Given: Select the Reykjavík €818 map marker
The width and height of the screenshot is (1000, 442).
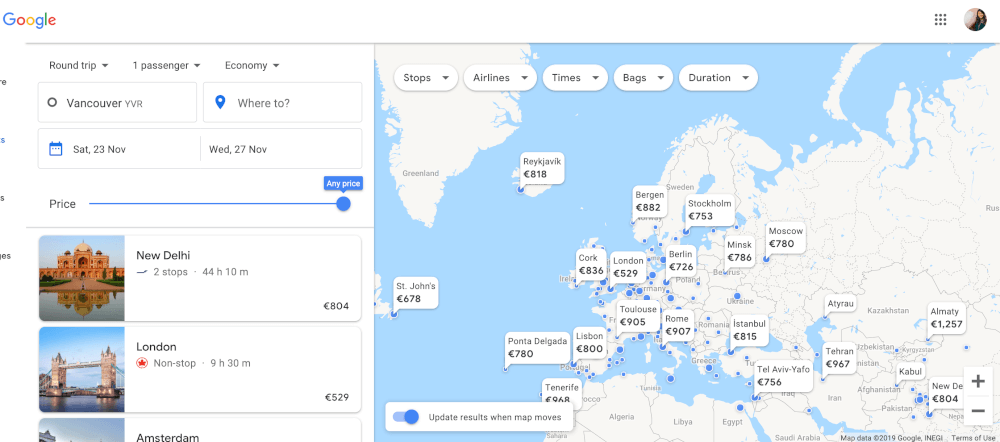Looking at the screenshot, I should click(543, 168).
